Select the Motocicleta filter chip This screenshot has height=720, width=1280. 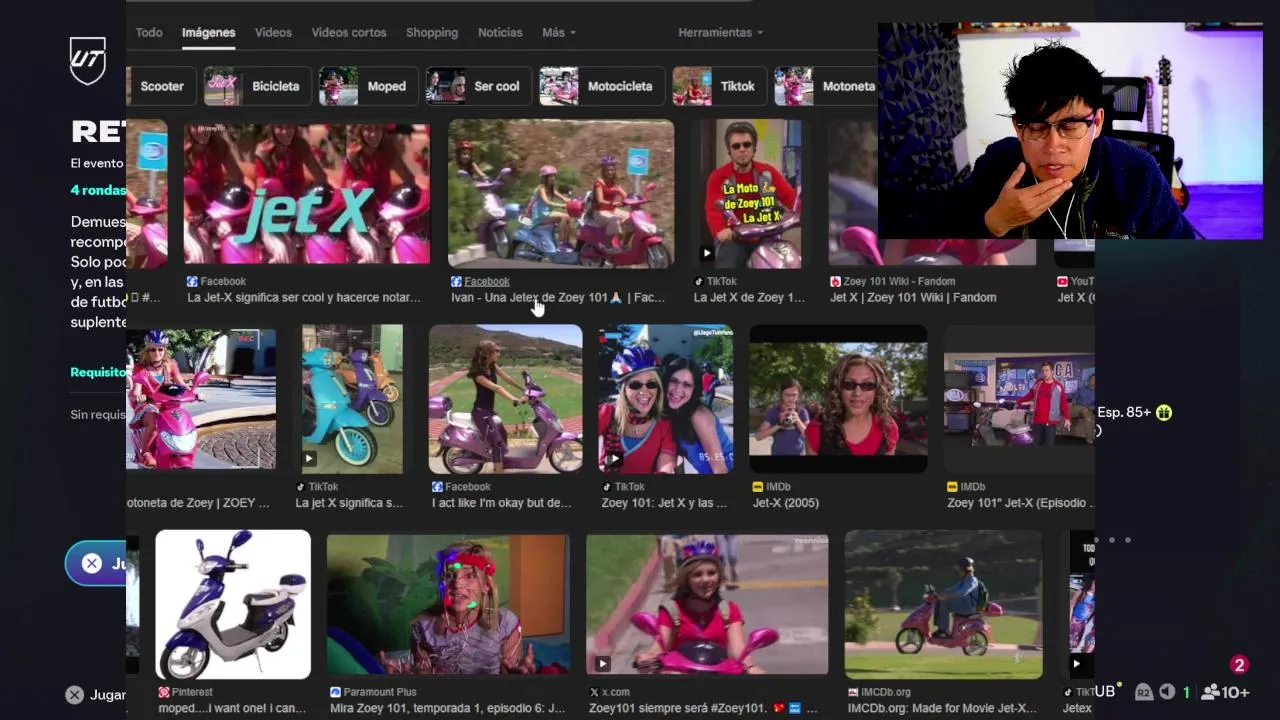point(601,86)
